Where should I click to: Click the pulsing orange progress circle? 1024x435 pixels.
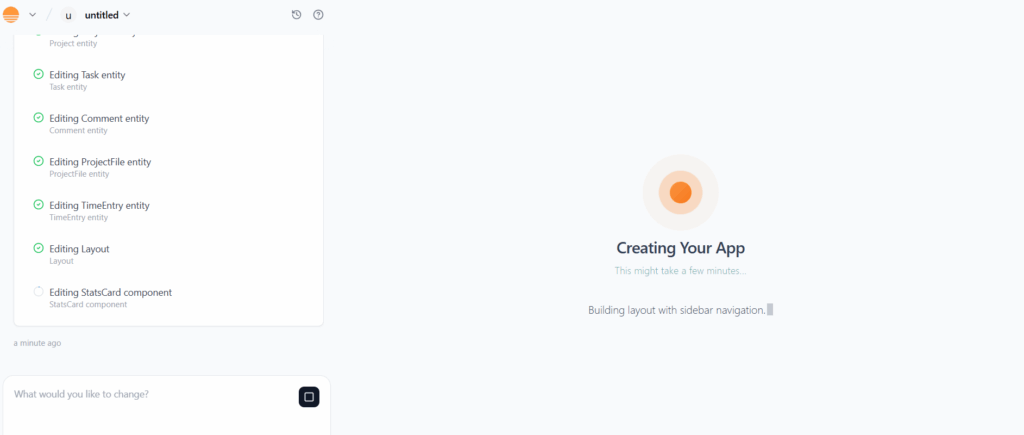[x=680, y=192]
